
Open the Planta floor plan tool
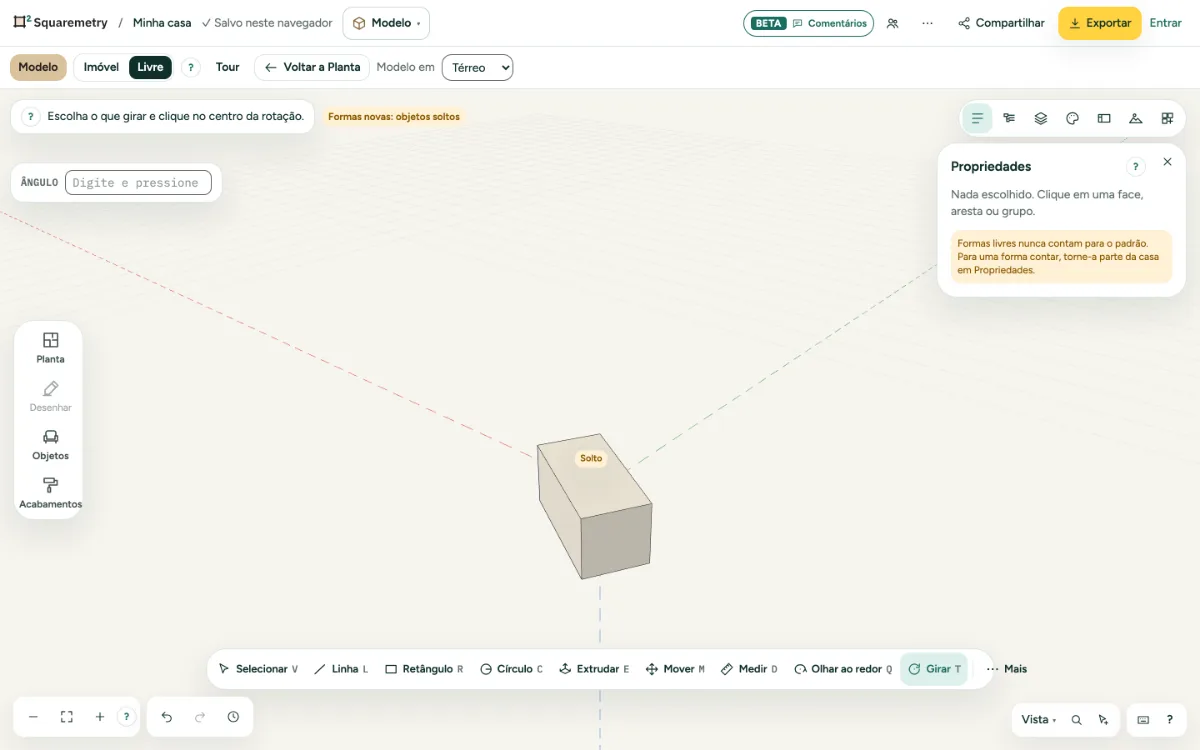(x=51, y=348)
